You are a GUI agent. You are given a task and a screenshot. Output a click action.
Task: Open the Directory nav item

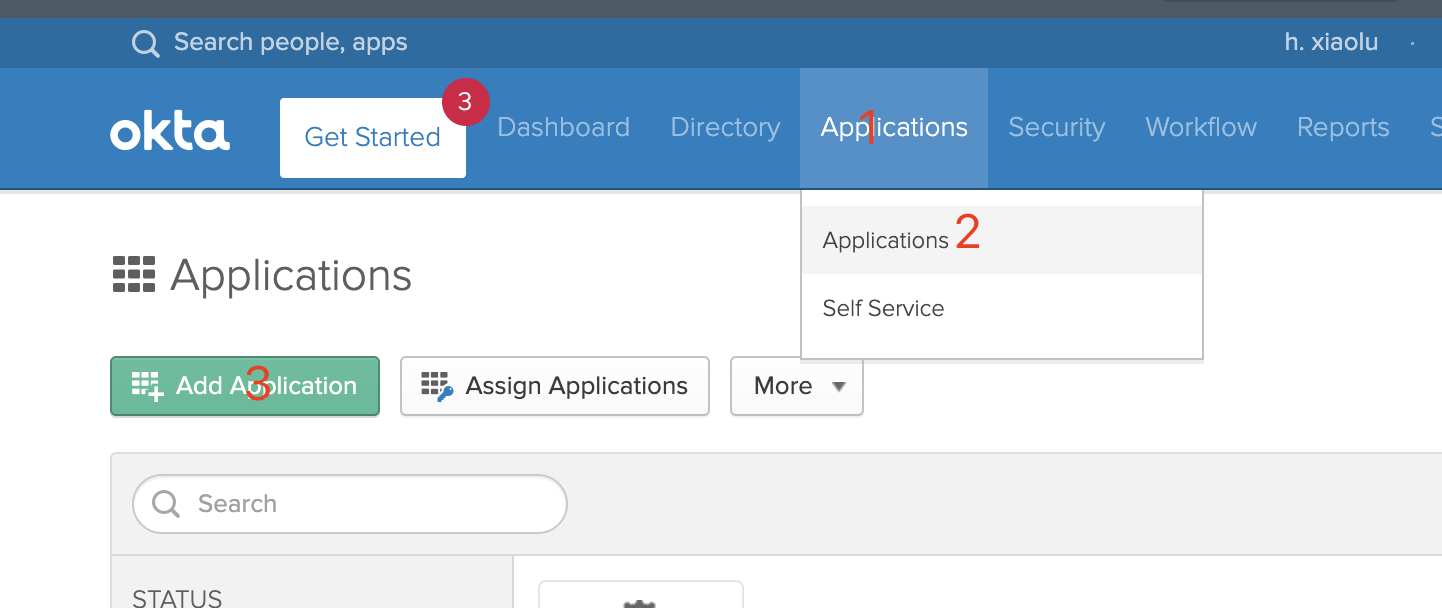tap(725, 128)
